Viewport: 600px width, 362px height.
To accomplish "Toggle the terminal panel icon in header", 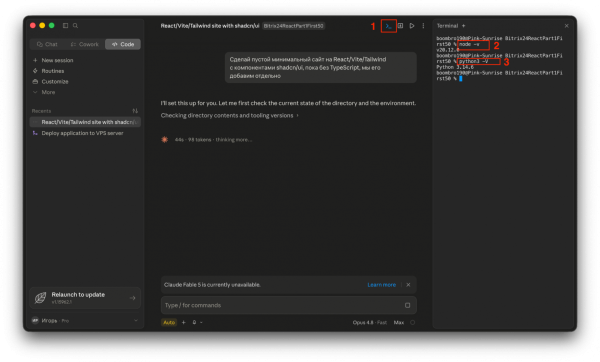I will [x=389, y=26].
